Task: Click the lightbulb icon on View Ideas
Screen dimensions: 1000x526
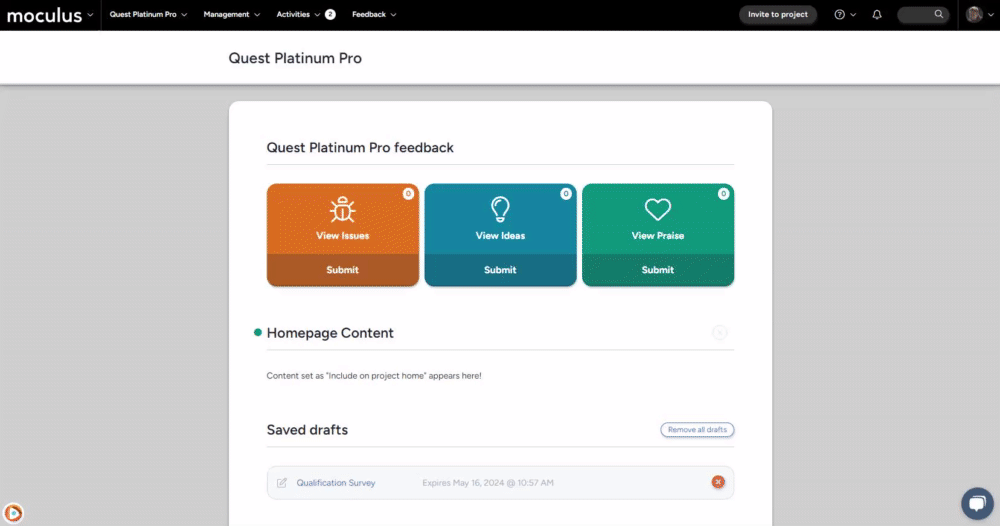Action: pyautogui.click(x=500, y=209)
